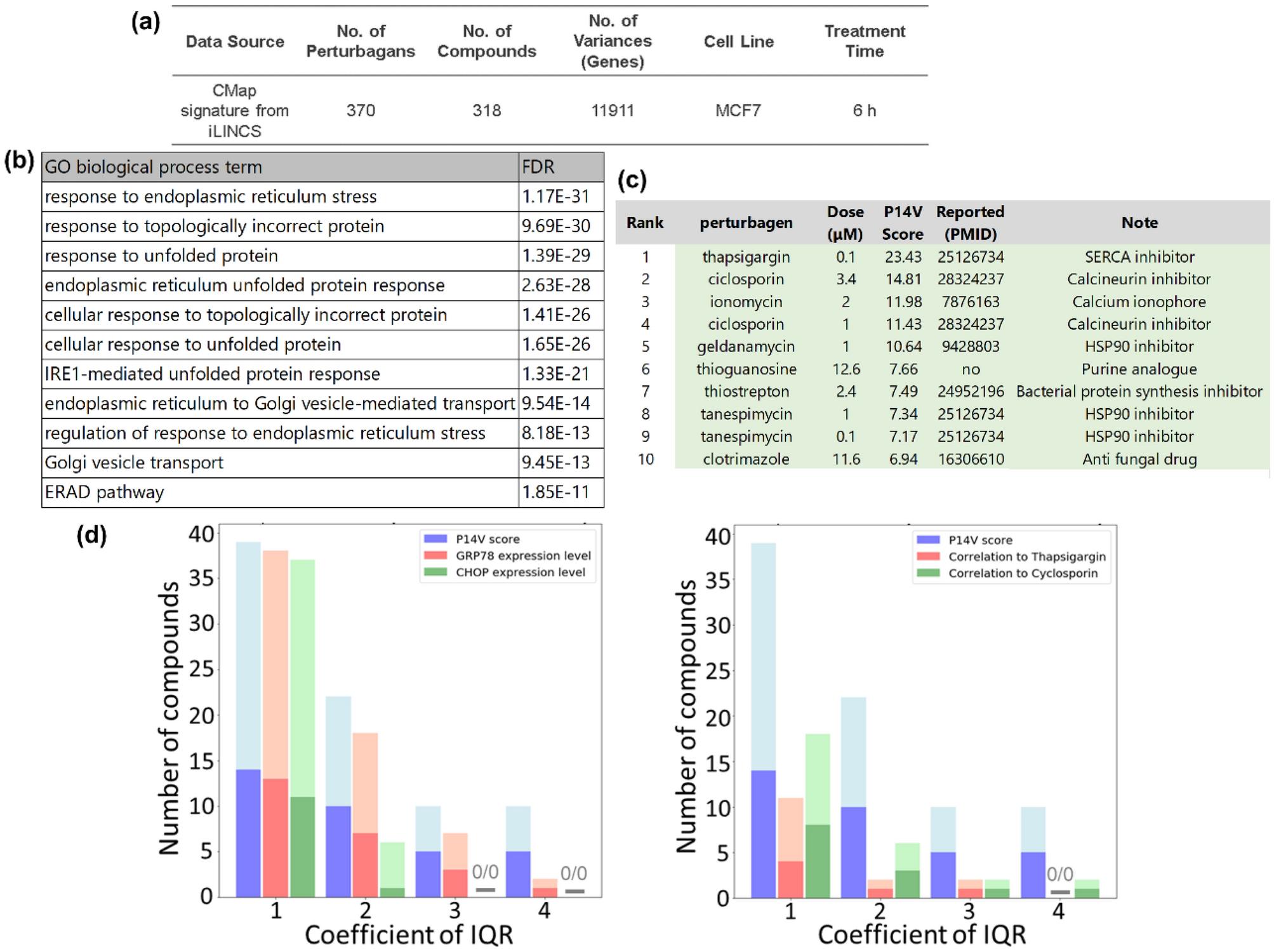Click the value 11911 in table (a)

[613, 110]
